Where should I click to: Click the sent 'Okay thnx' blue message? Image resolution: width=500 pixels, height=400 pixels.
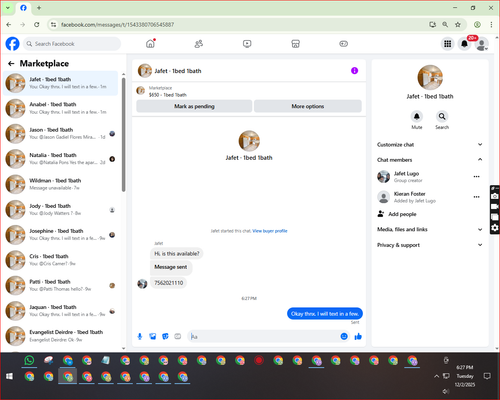[325, 314]
